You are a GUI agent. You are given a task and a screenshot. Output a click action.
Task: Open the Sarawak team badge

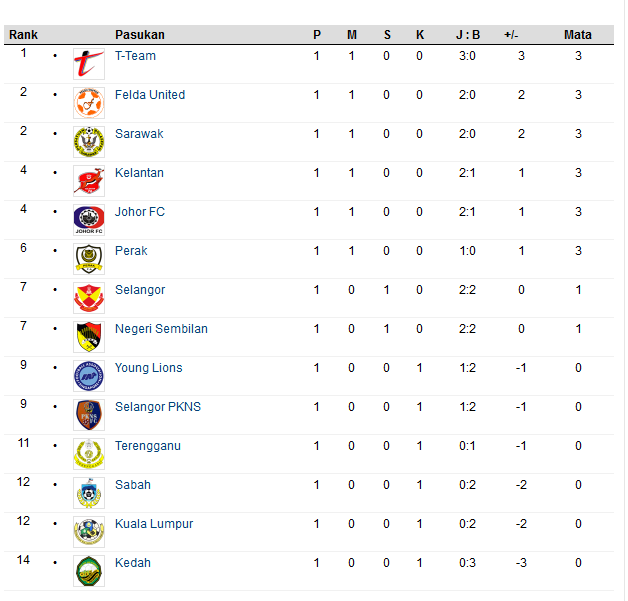[89, 142]
